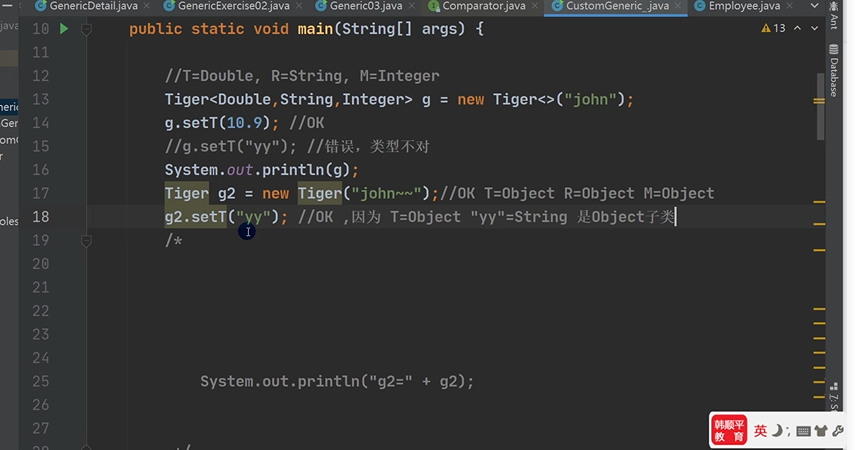Open the Ant tool window
The image size is (855, 450).
pyautogui.click(x=834, y=15)
